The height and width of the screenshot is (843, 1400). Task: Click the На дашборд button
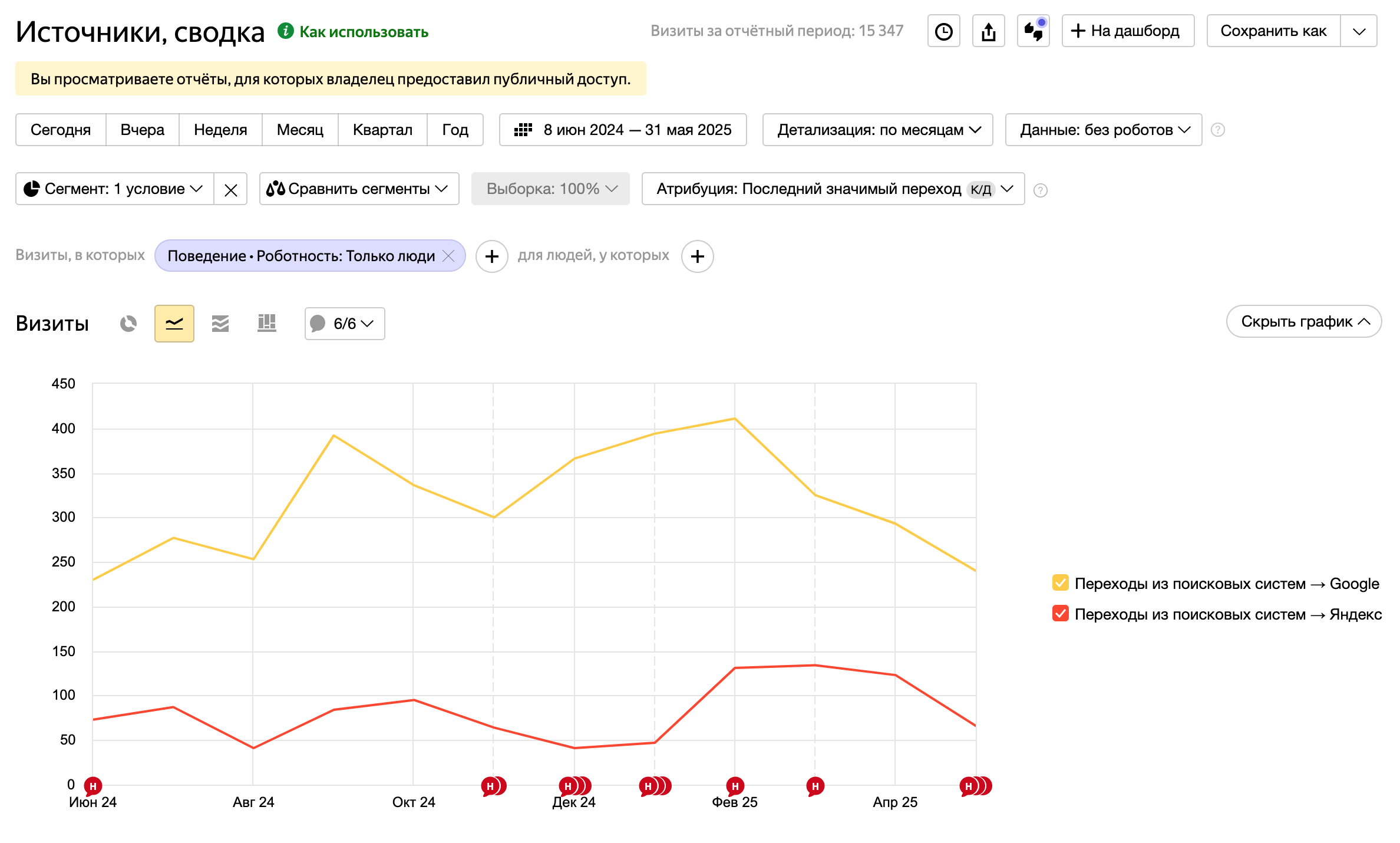pos(1127,31)
